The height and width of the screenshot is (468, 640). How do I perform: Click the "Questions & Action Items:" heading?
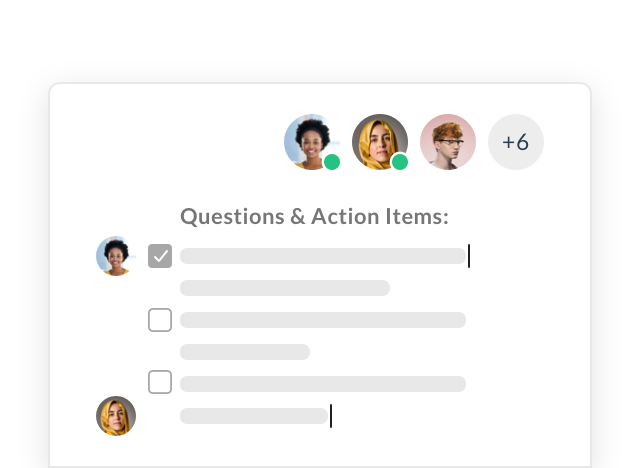pyautogui.click(x=314, y=216)
